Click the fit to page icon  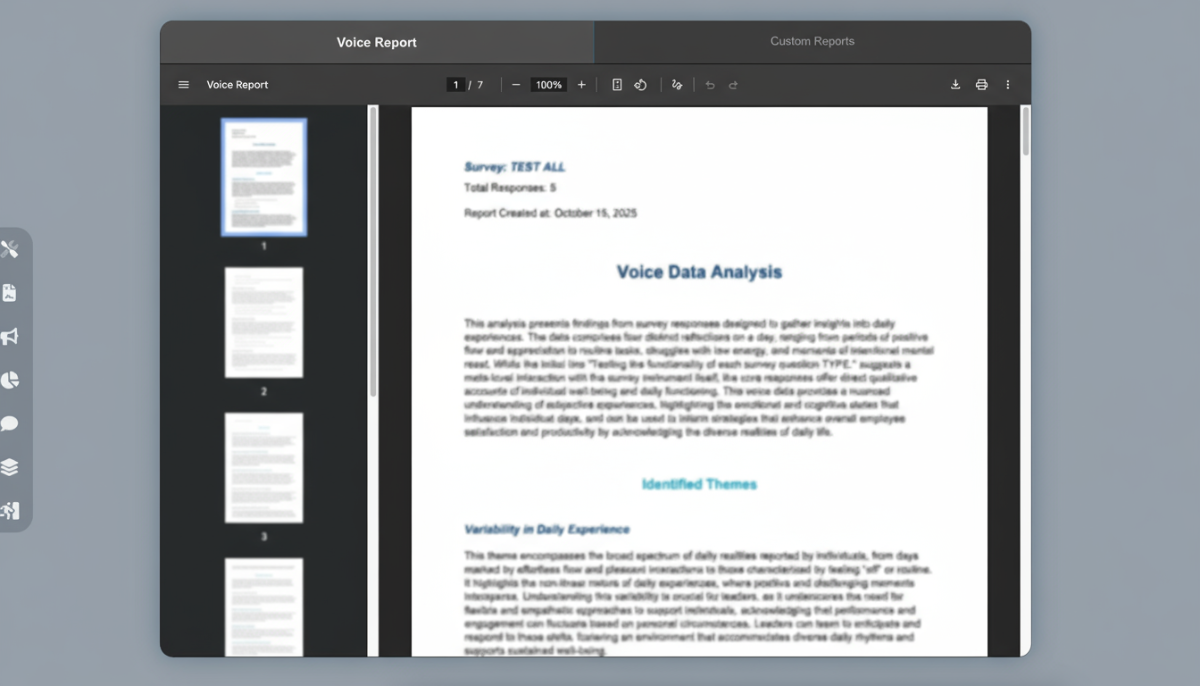pyautogui.click(x=617, y=85)
